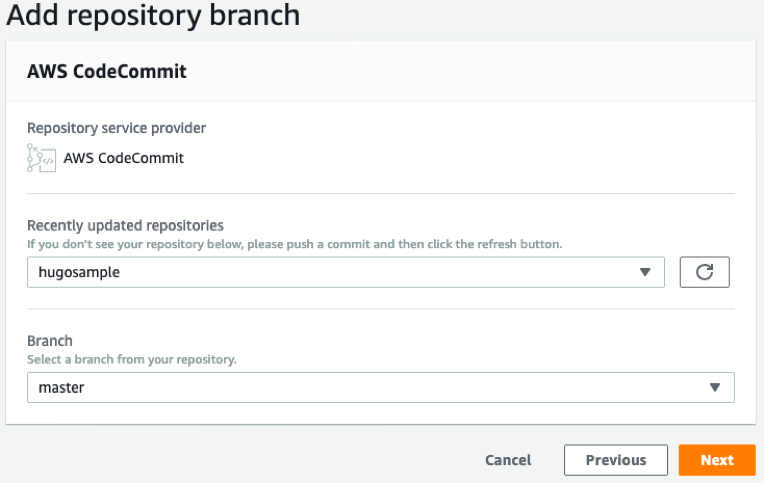Click the 'Recently updated repositories' label
This screenshot has height=483, width=764.
[x=125, y=226]
